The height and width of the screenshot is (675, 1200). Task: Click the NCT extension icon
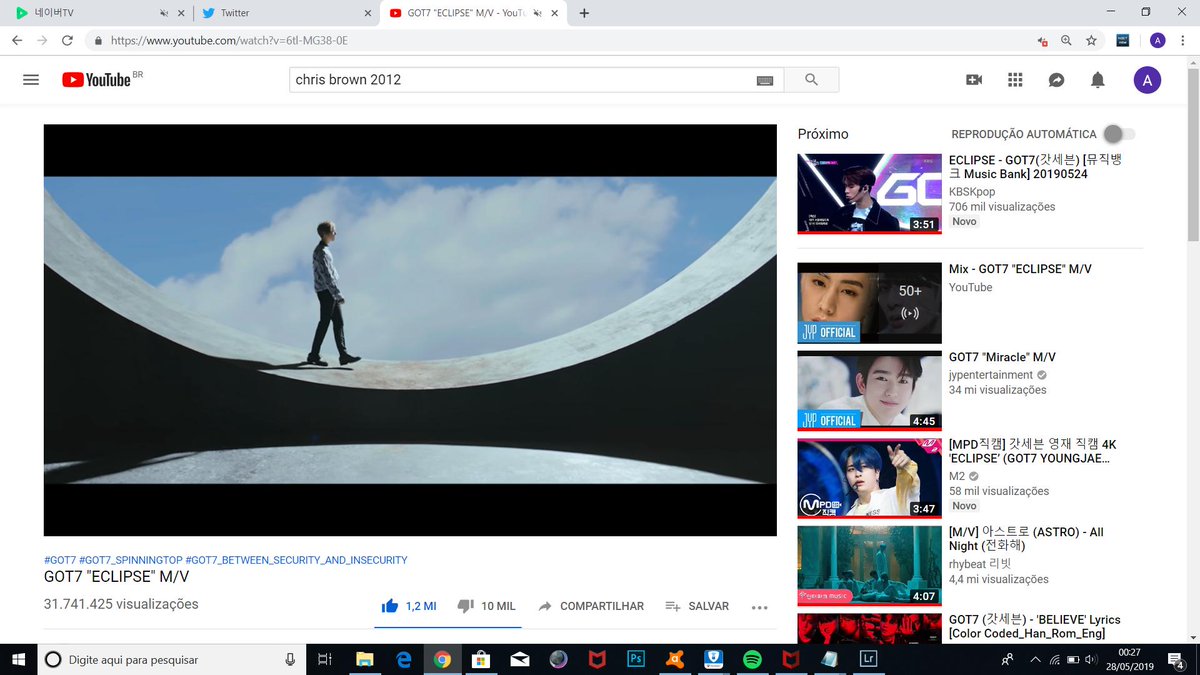(x=1123, y=41)
